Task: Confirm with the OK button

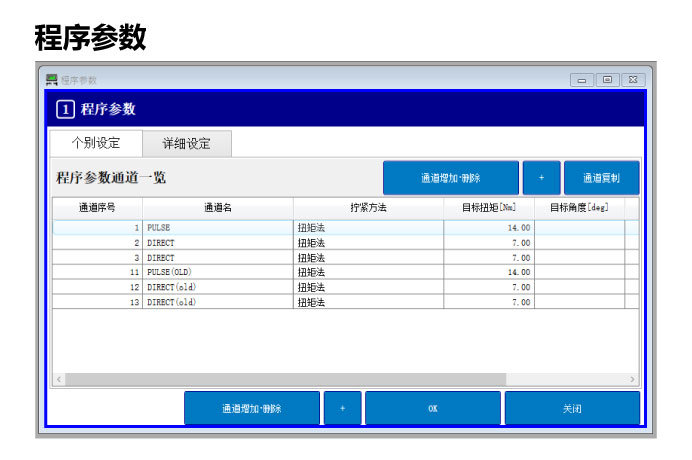Action: [x=433, y=408]
